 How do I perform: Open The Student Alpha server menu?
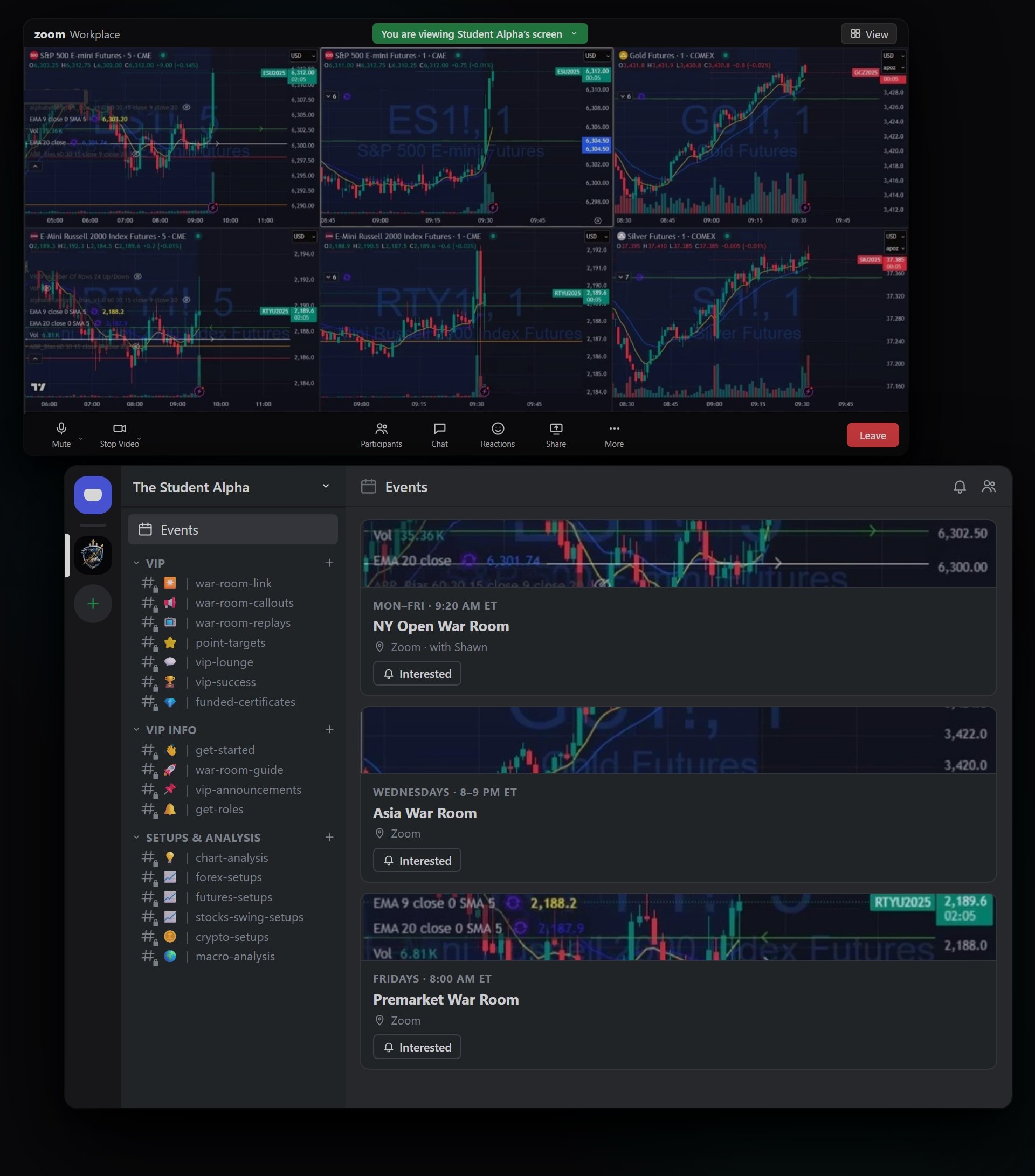[x=232, y=487]
